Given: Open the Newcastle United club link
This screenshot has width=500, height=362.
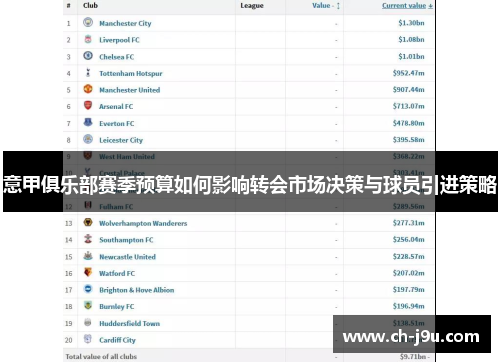Looking at the screenshot, I should (x=127, y=257).
